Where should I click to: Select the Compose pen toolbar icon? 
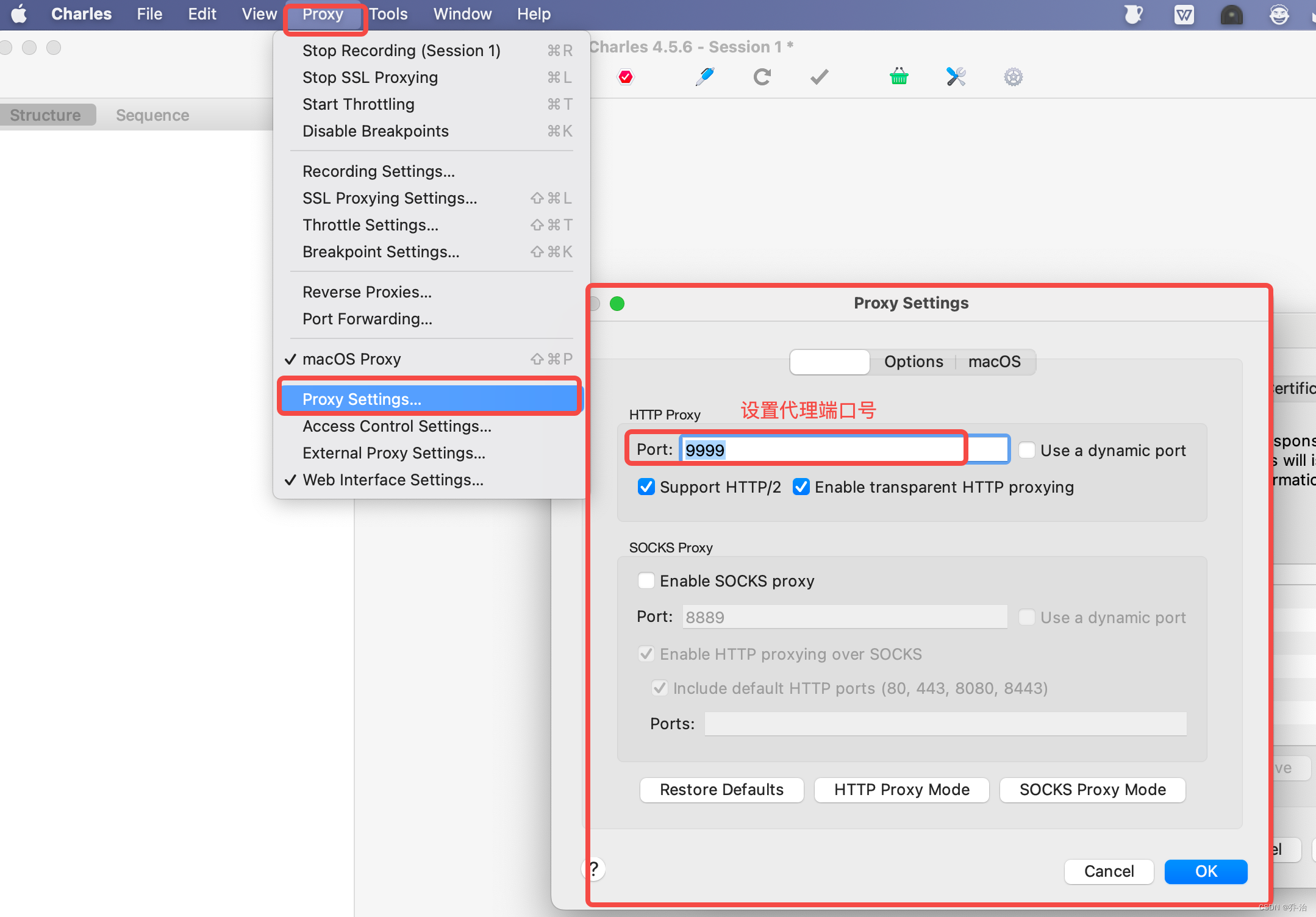pos(704,77)
